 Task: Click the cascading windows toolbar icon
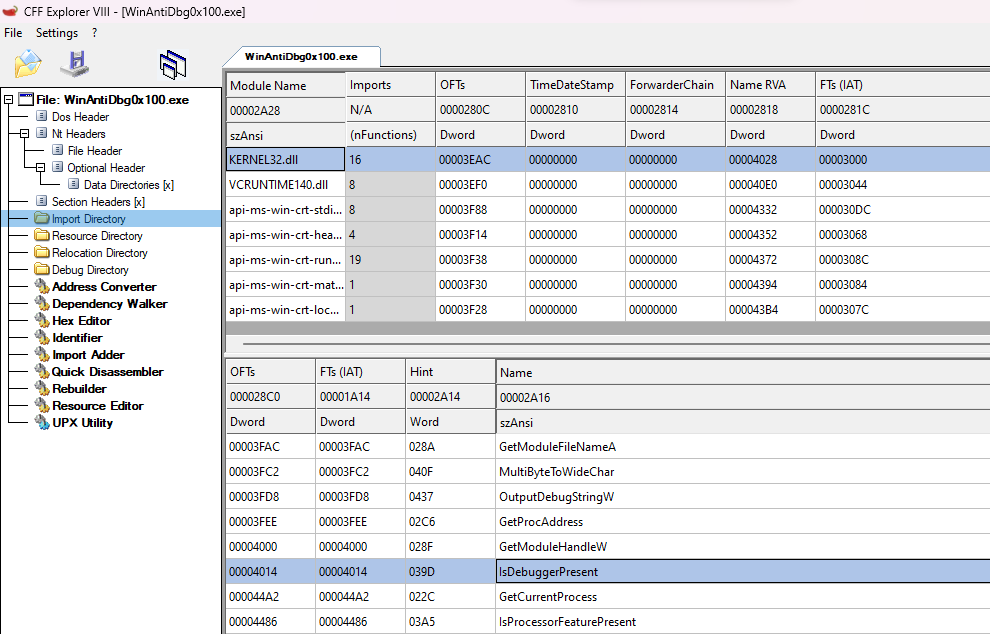(x=173, y=65)
